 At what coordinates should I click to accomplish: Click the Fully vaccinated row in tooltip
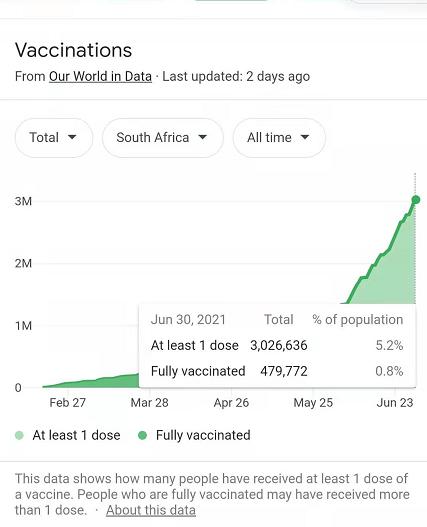coord(277,371)
